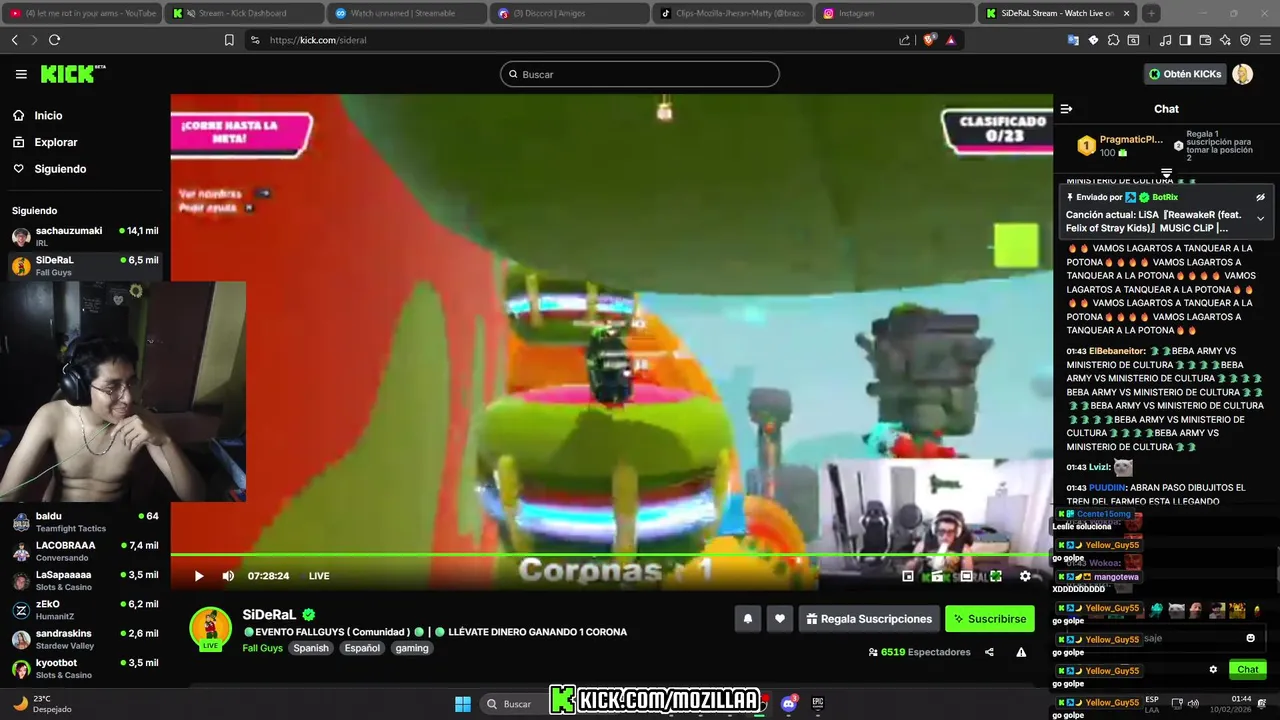The width and height of the screenshot is (1280, 720).
Task: Open baldu channel in sidebar
Action: coord(85,522)
